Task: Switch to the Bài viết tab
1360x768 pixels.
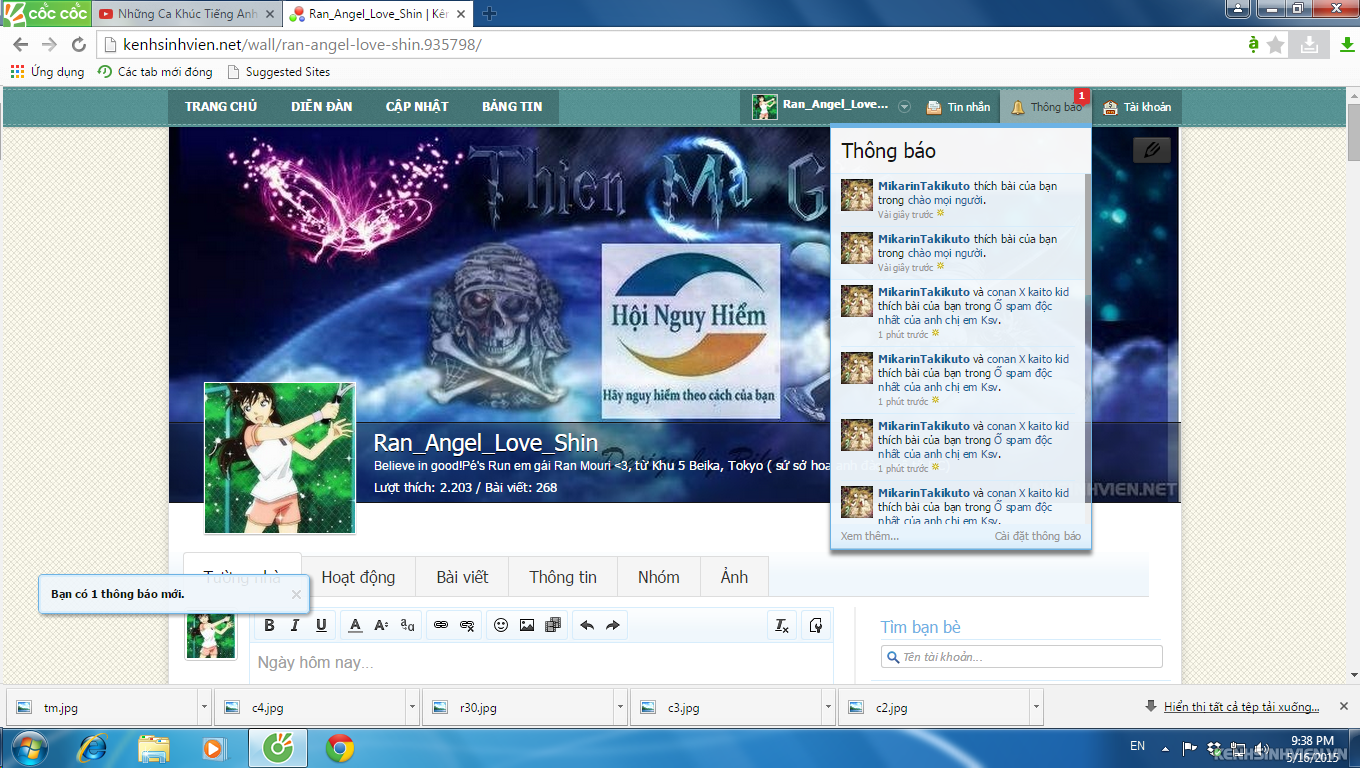Action: tap(462, 577)
